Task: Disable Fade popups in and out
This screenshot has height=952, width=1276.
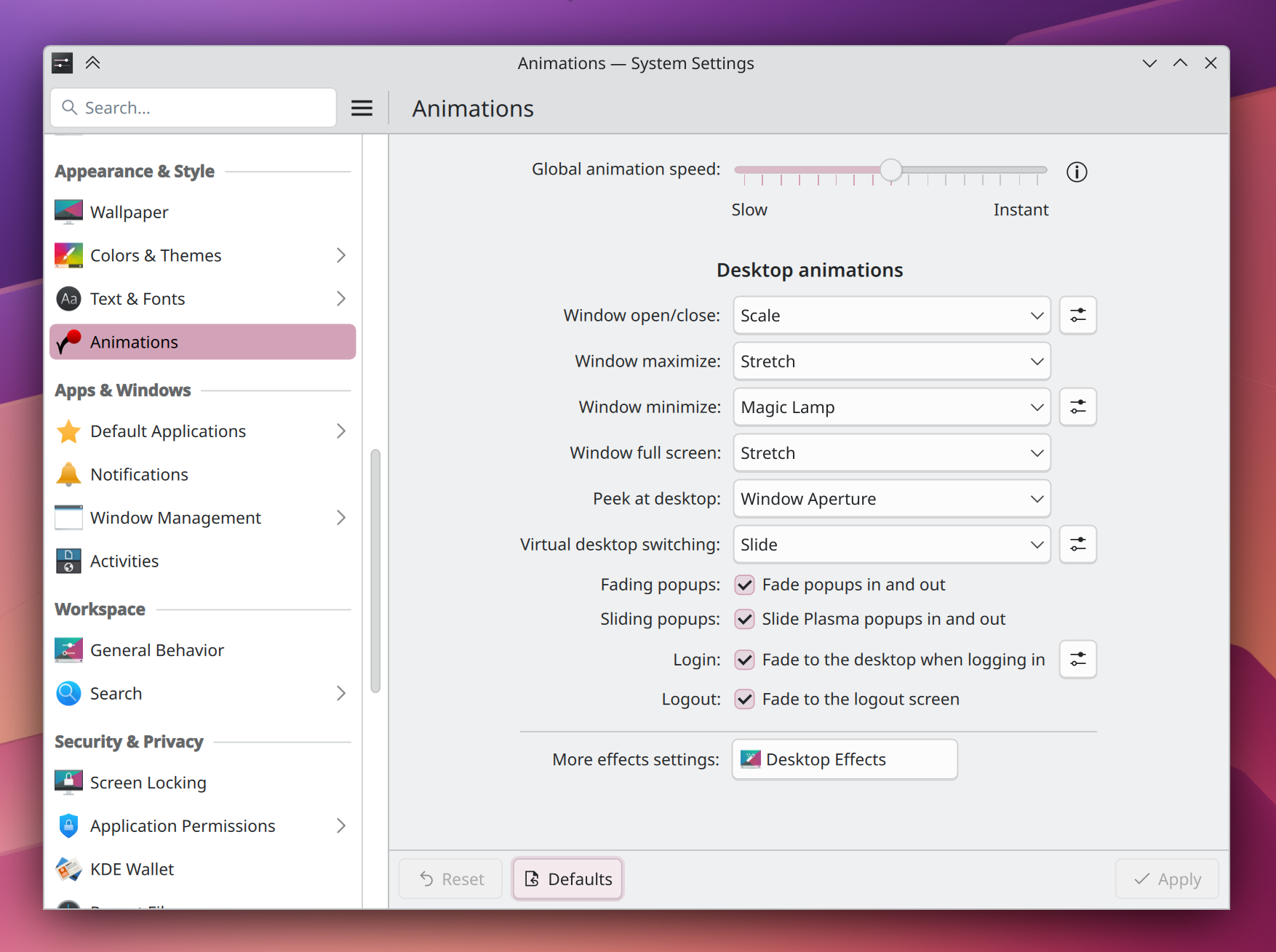Action: point(744,585)
